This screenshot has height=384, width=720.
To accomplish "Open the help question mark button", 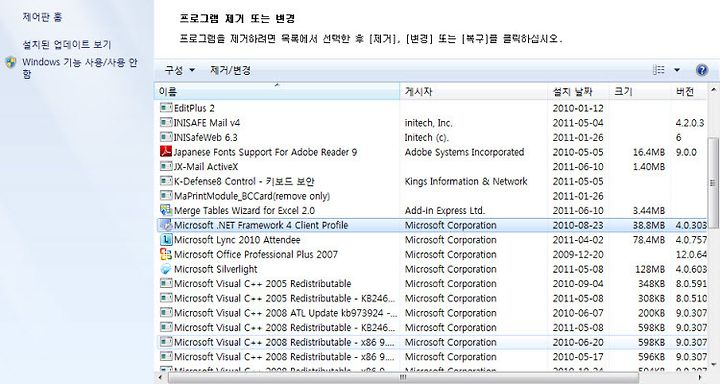I will (702, 70).
